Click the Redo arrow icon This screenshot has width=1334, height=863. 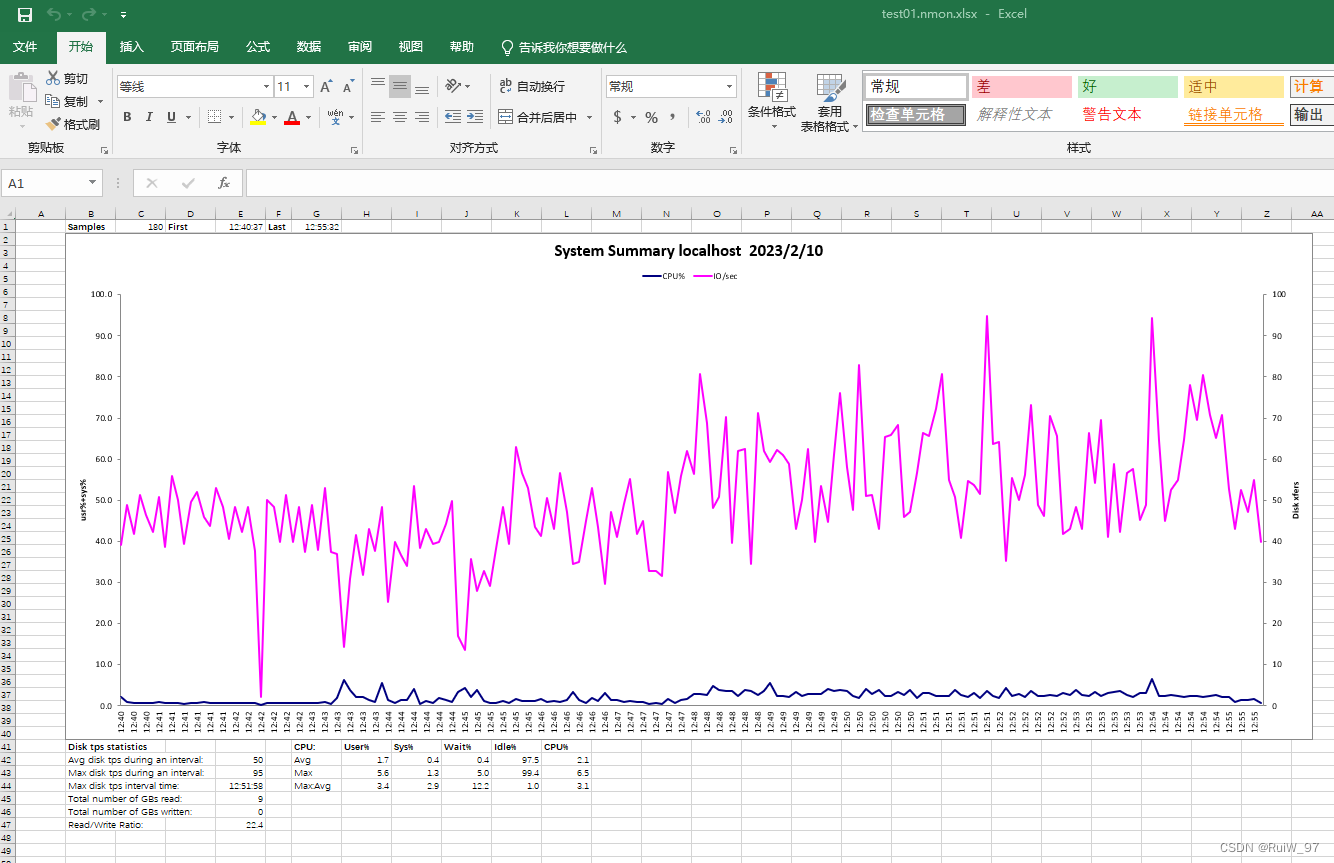tap(88, 14)
